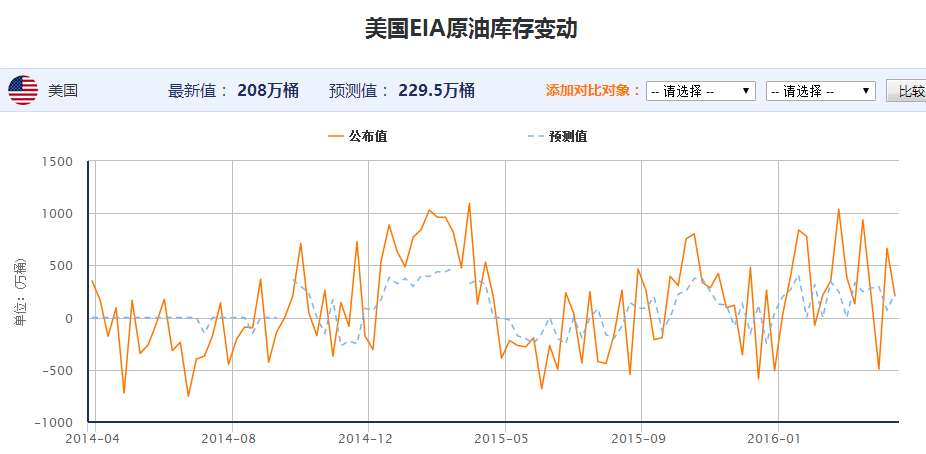Click the 2015-05 x-axis date label
Viewport: 926px width, 454px height.
(x=504, y=438)
